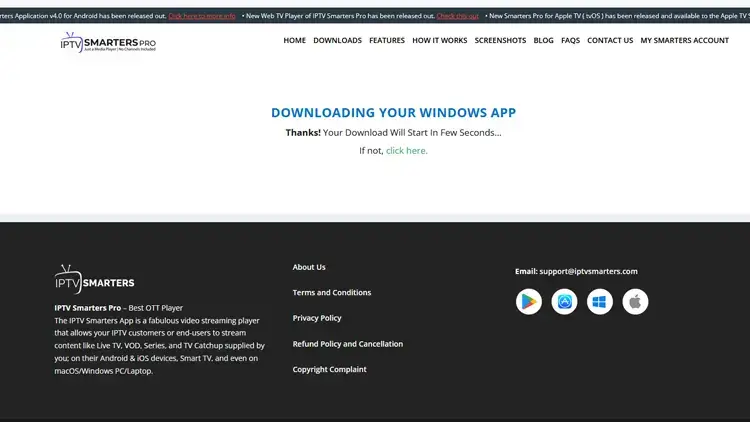The height and width of the screenshot is (422, 750).
Task: Open the Copyright Complaint footer link
Action: 330,369
